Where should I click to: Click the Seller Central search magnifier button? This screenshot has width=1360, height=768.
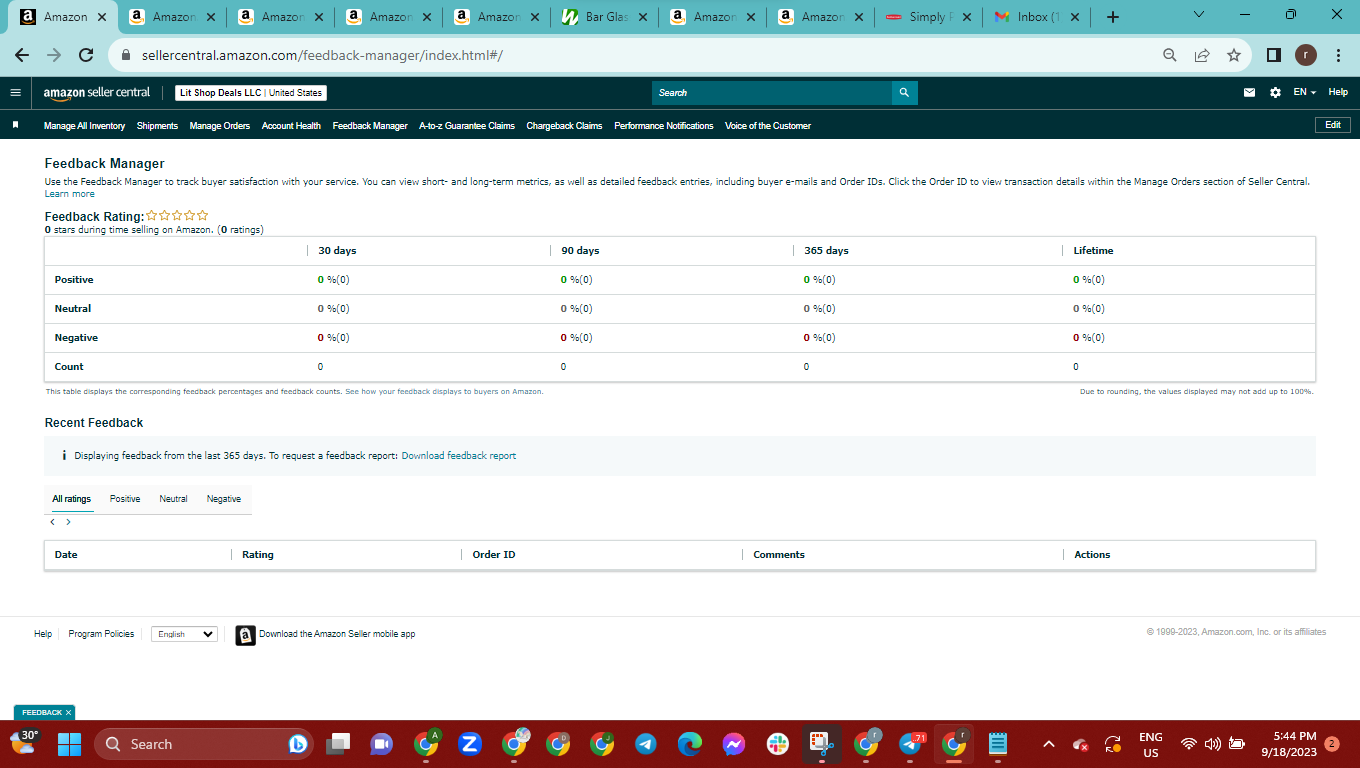[x=904, y=93]
